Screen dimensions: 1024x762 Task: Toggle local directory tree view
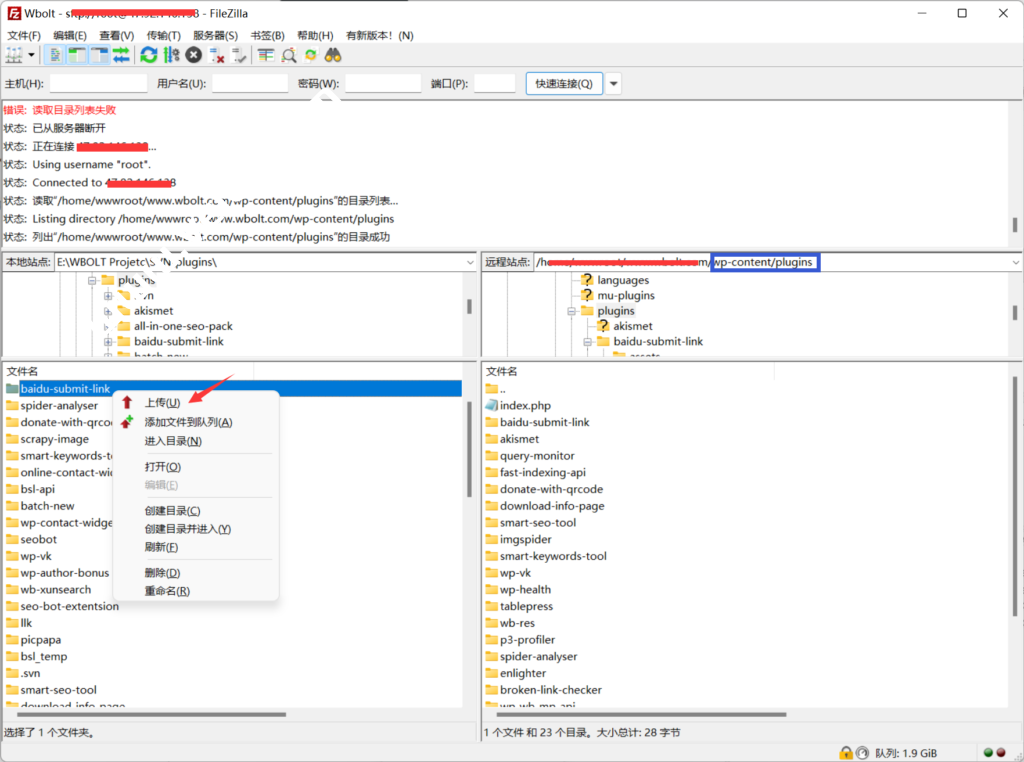77,55
